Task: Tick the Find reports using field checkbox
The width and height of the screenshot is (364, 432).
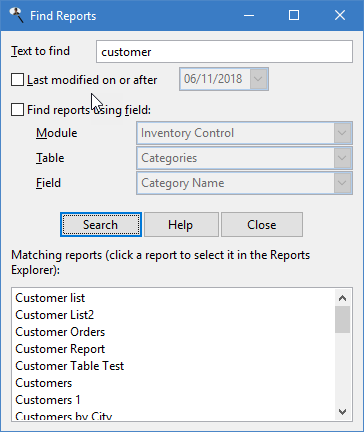Action: pos(17,110)
